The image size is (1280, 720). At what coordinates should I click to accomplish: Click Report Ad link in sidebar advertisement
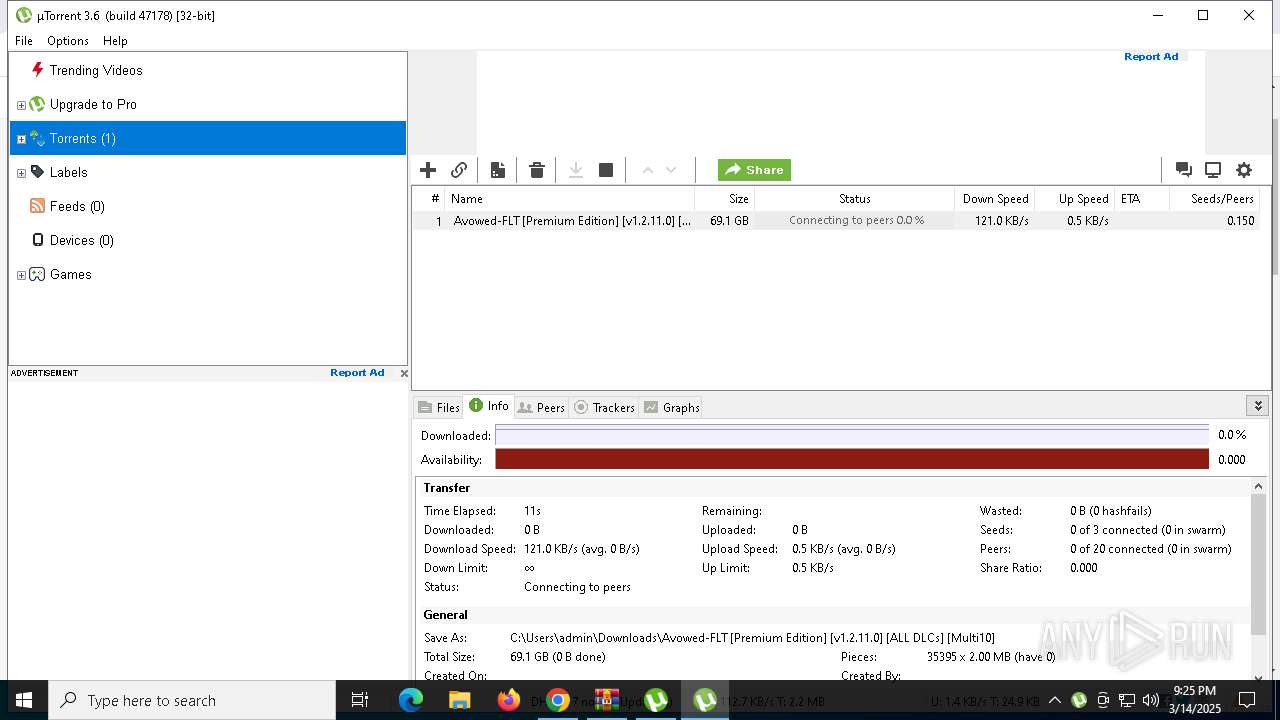[357, 373]
